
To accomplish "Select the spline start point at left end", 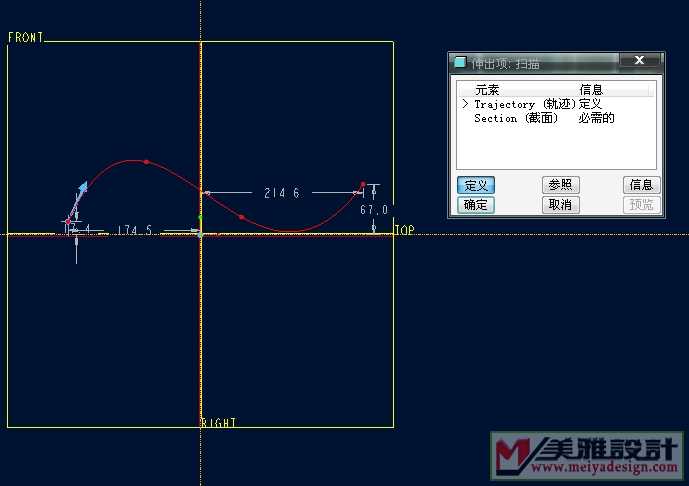I will tap(68, 222).
